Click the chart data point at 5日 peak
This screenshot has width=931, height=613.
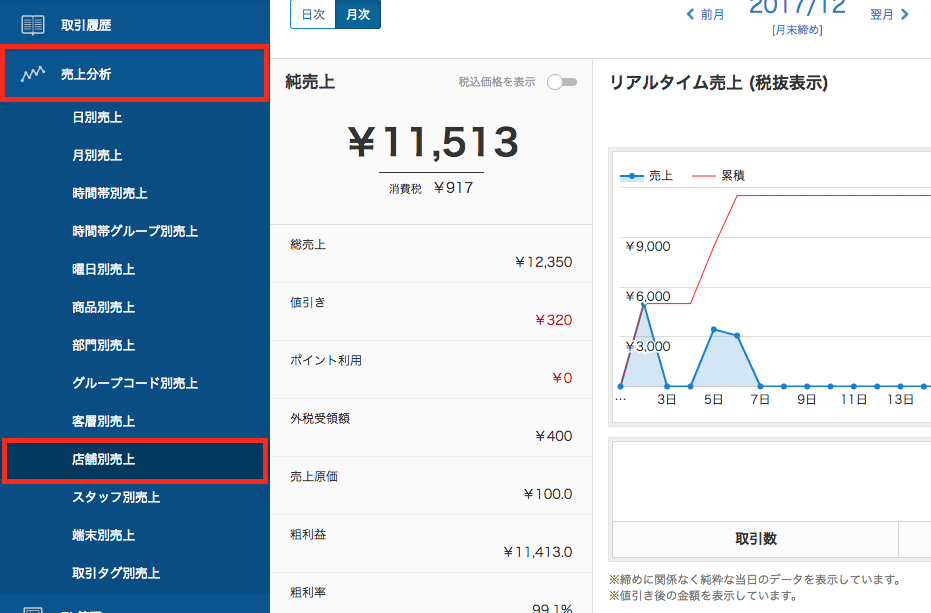[x=714, y=329]
